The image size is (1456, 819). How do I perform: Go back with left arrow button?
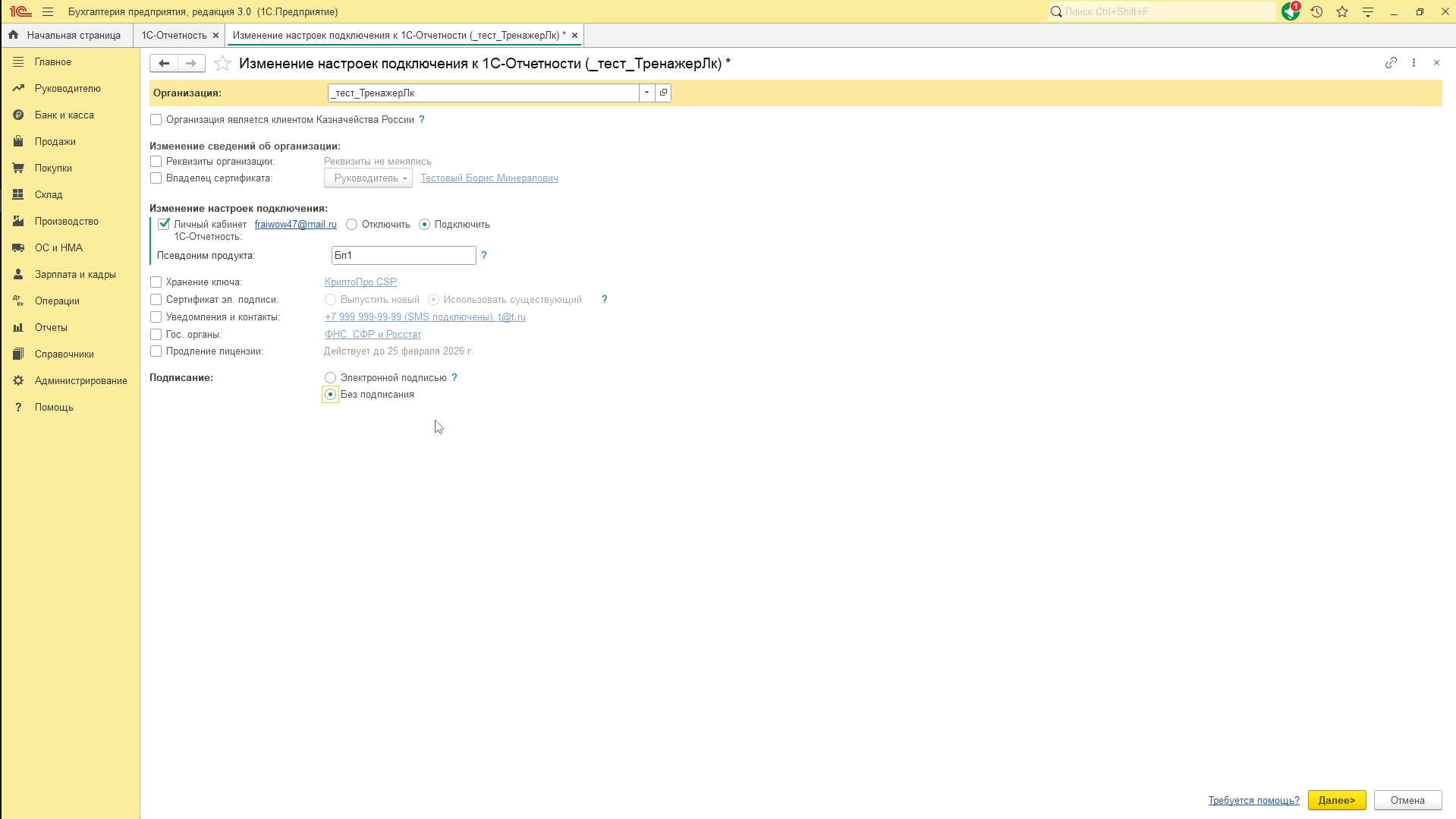coord(164,64)
